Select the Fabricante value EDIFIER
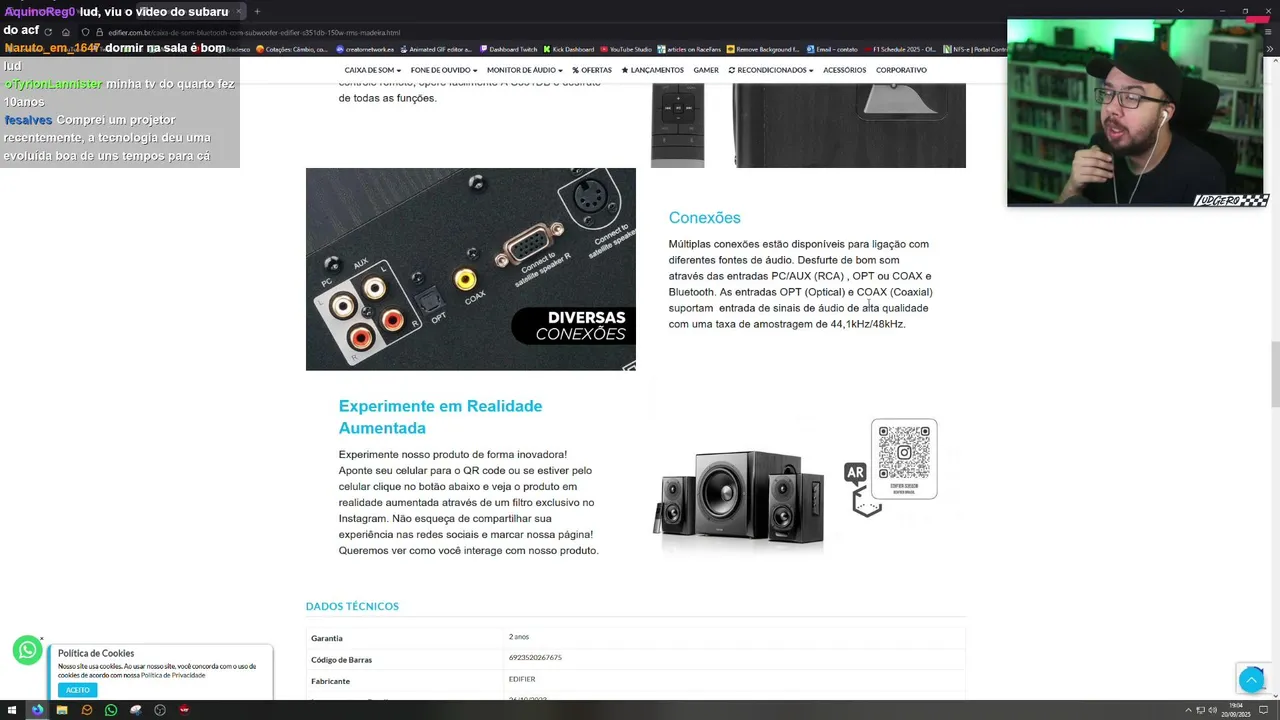This screenshot has height=720, width=1280. 522,679
